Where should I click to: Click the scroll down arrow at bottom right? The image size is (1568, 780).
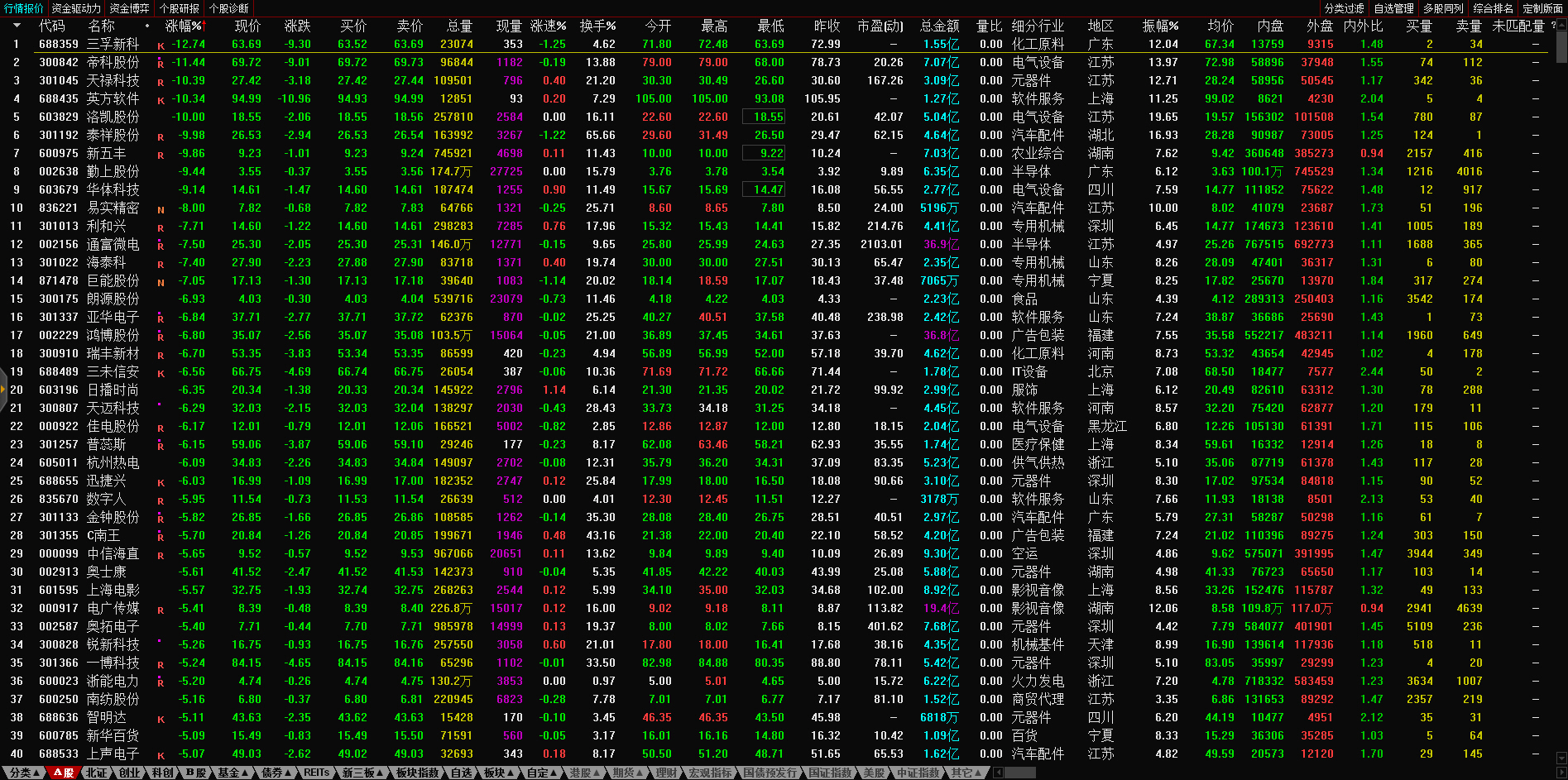coord(1561,758)
